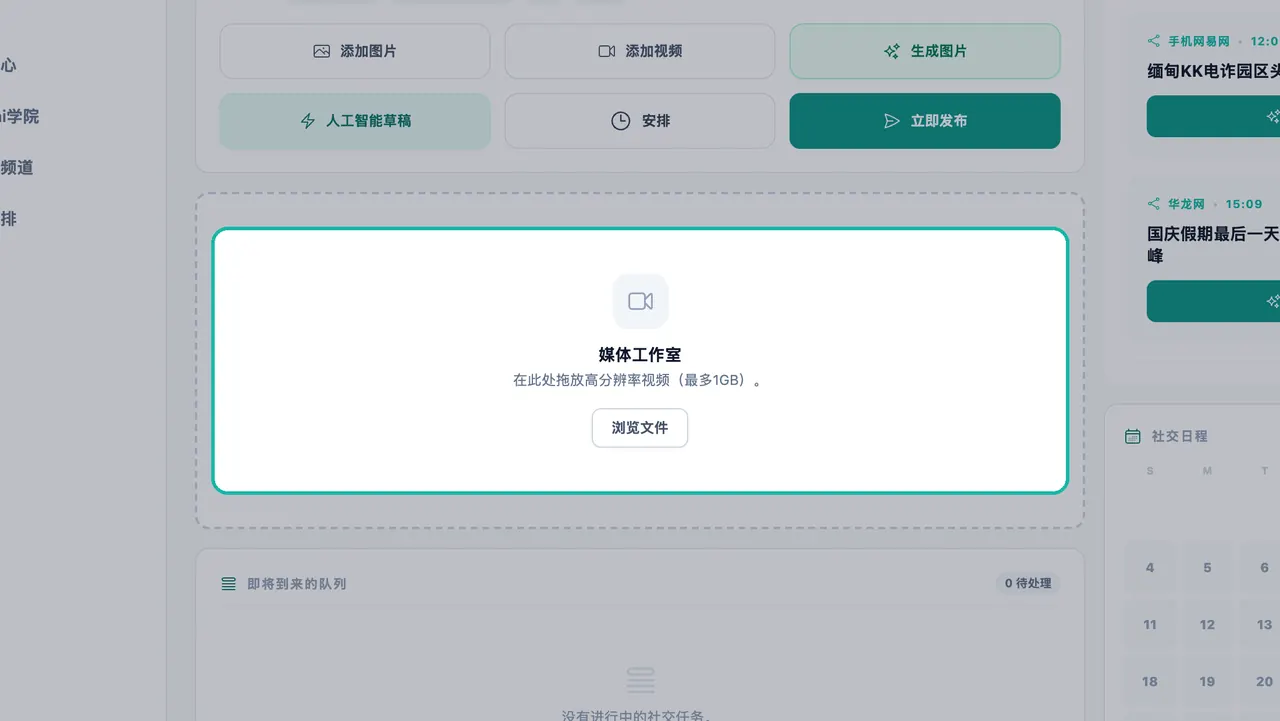
Task: Click the 添加视频 button
Action: click(x=640, y=51)
